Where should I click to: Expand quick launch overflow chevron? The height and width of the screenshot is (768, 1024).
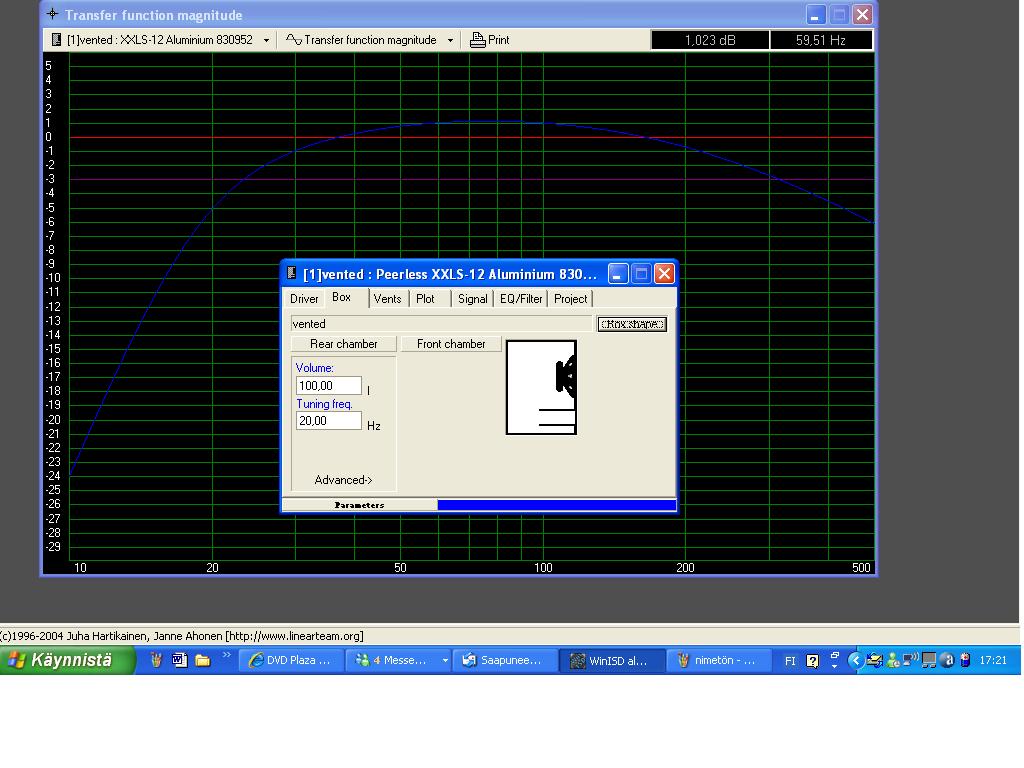[x=227, y=656]
